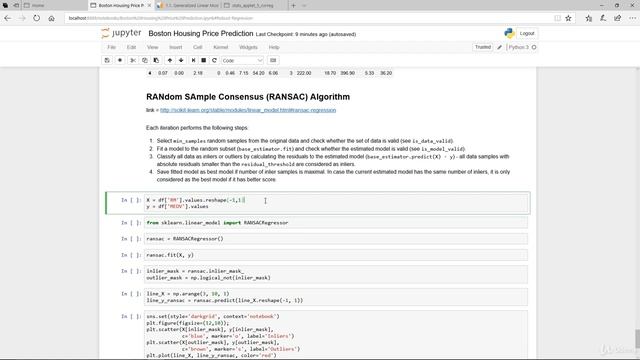The width and height of the screenshot is (640, 360).
Task: Open the command palette keyboard icon
Action: 273,60
